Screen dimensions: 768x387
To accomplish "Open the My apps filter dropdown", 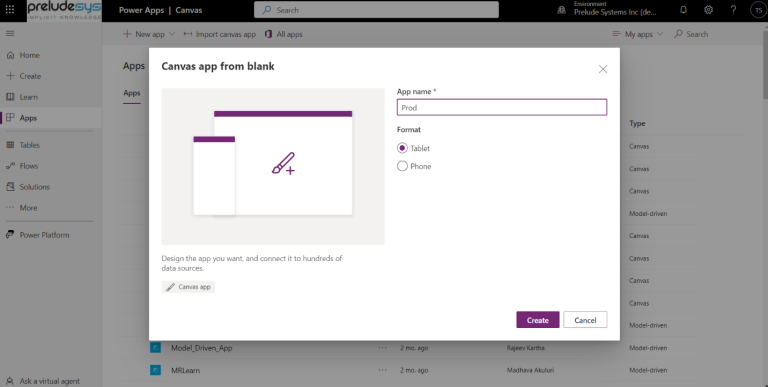I will pos(637,34).
